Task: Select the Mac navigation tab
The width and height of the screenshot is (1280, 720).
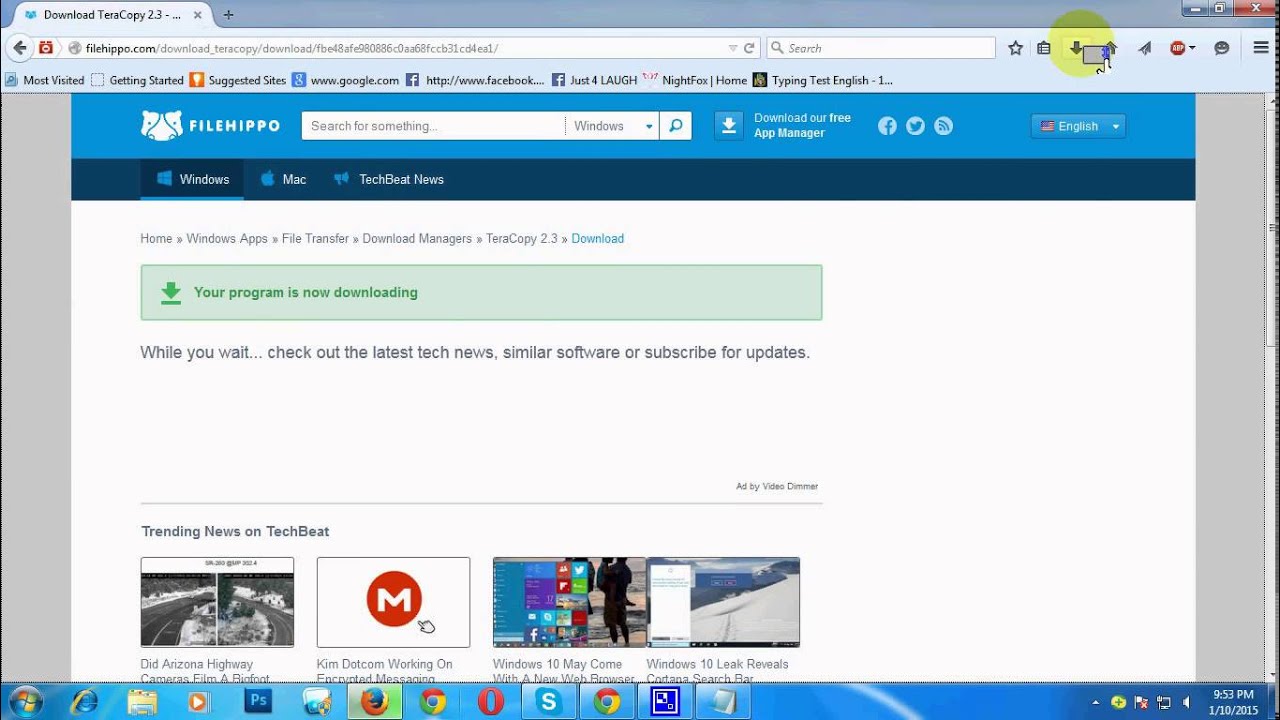Action: (283, 179)
